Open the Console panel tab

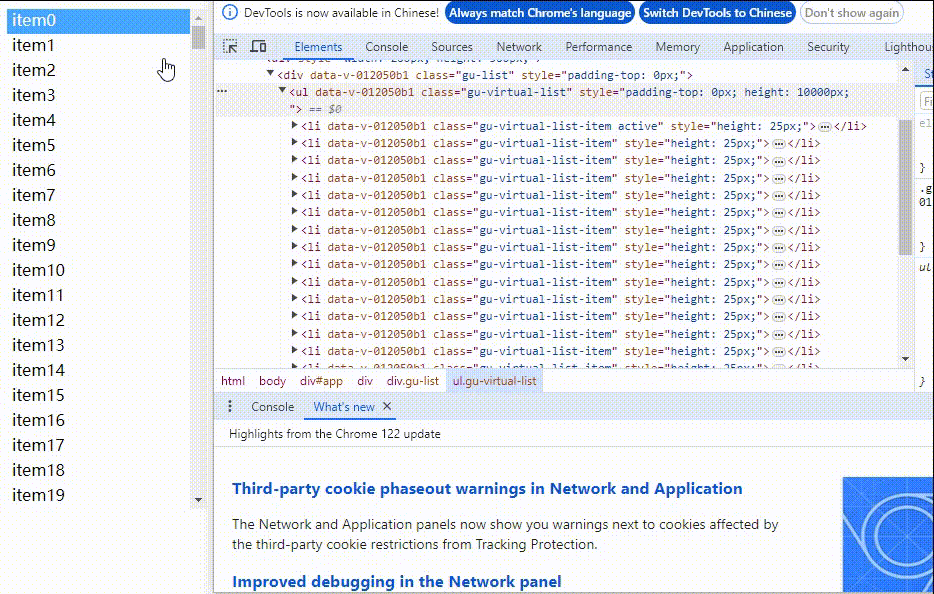[387, 46]
